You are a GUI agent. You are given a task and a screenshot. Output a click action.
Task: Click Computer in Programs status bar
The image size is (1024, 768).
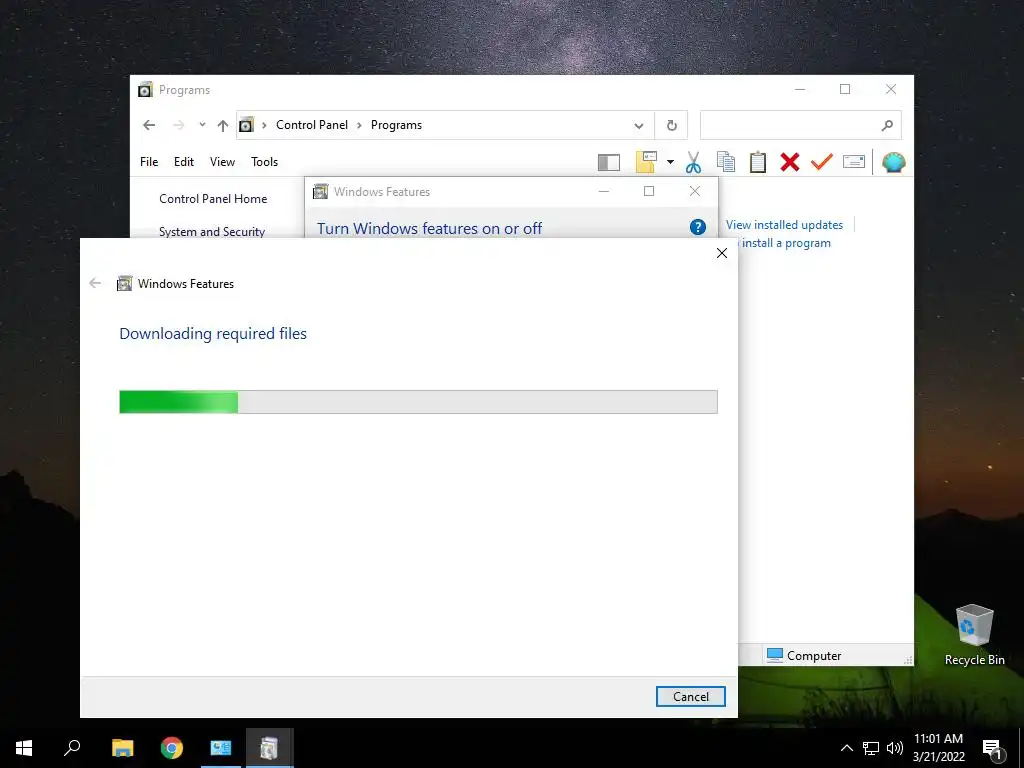tap(804, 655)
